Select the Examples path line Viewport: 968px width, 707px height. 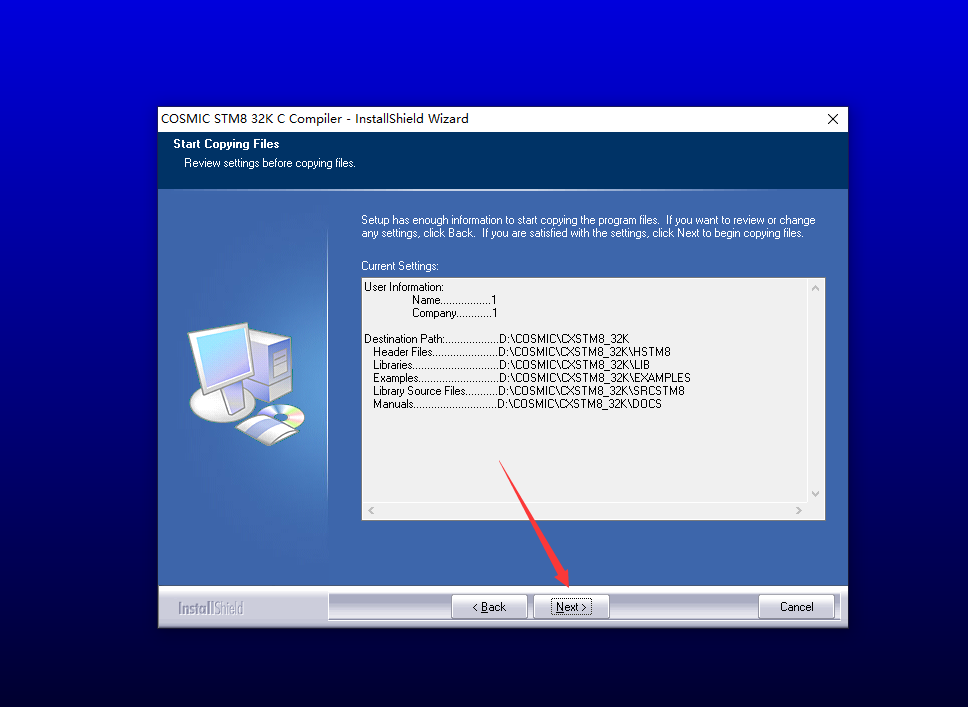pos(532,377)
